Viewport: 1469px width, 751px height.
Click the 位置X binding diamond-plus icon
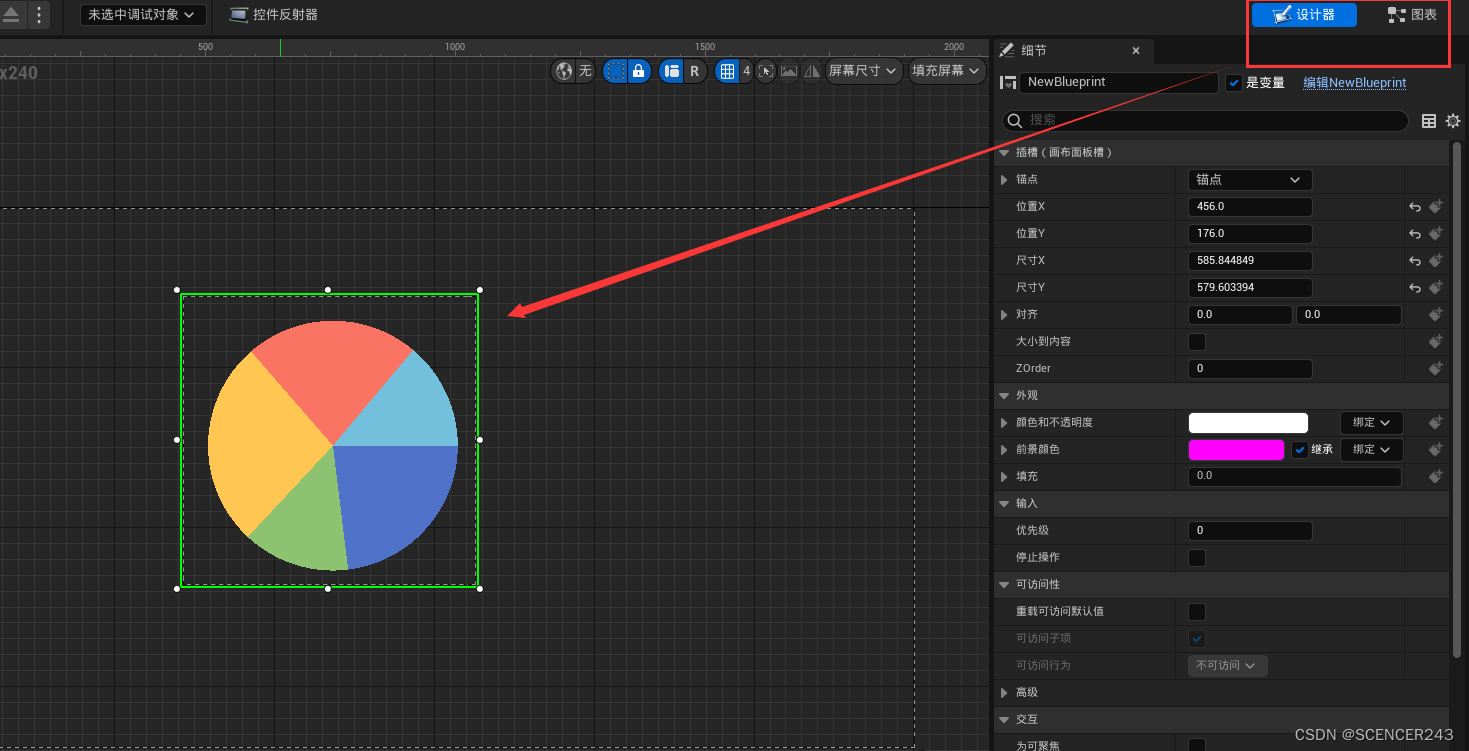click(1436, 207)
